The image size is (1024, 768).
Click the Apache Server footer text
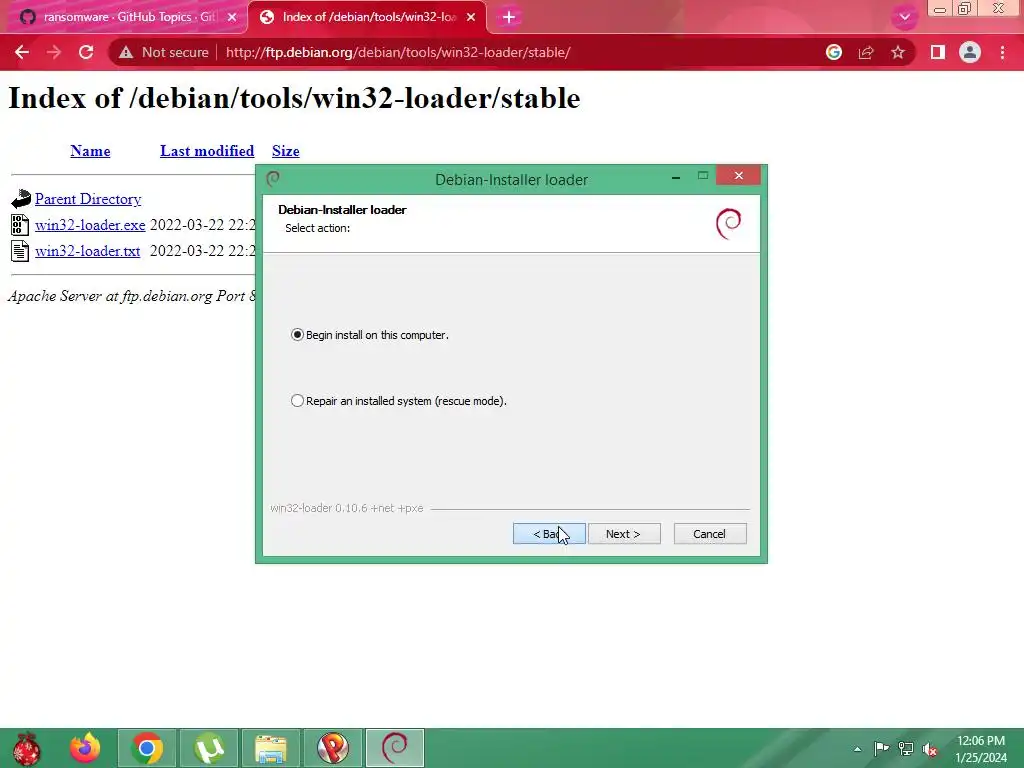131,296
